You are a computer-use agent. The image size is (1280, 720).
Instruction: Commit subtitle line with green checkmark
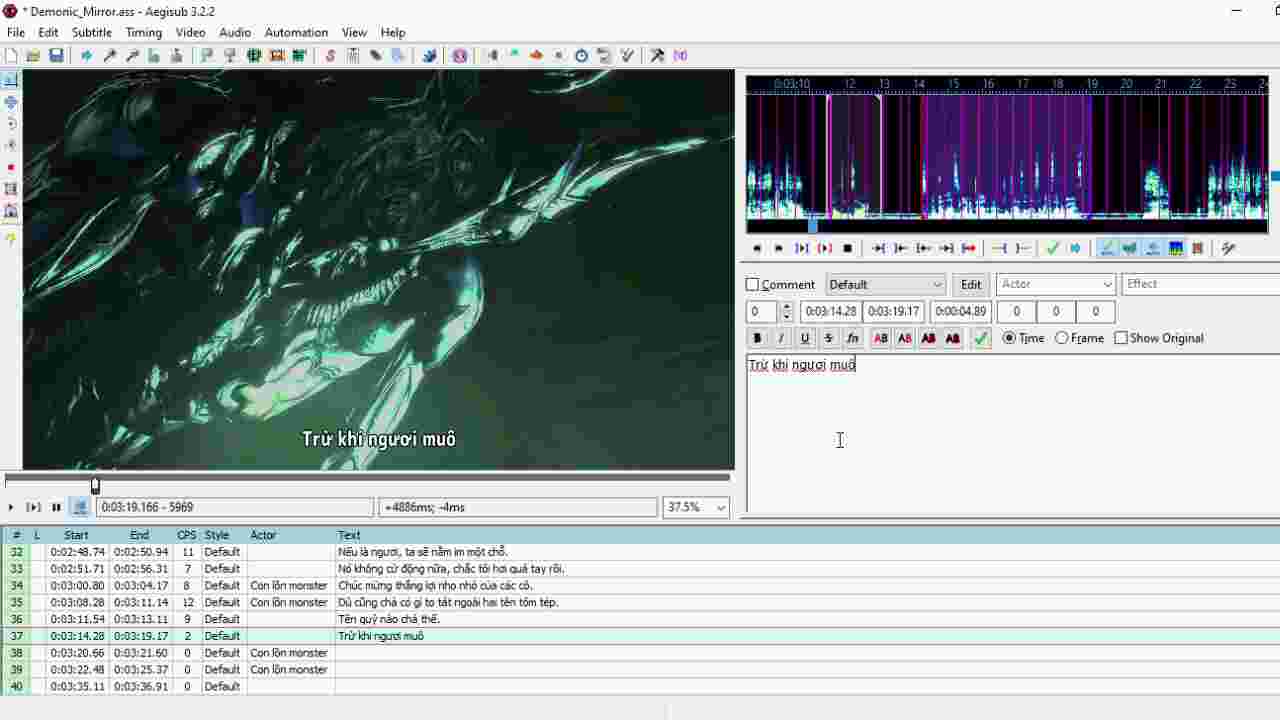981,338
